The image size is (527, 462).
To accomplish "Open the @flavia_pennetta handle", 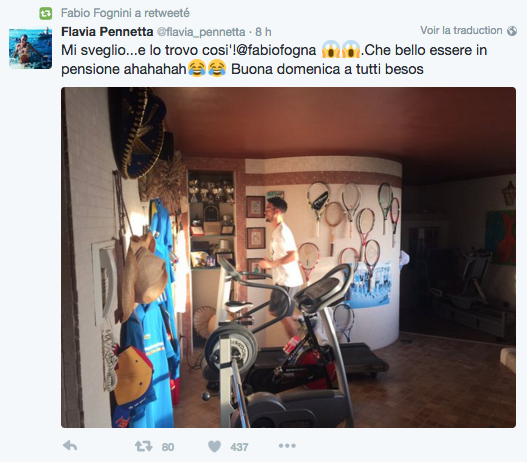I will [x=201, y=32].
